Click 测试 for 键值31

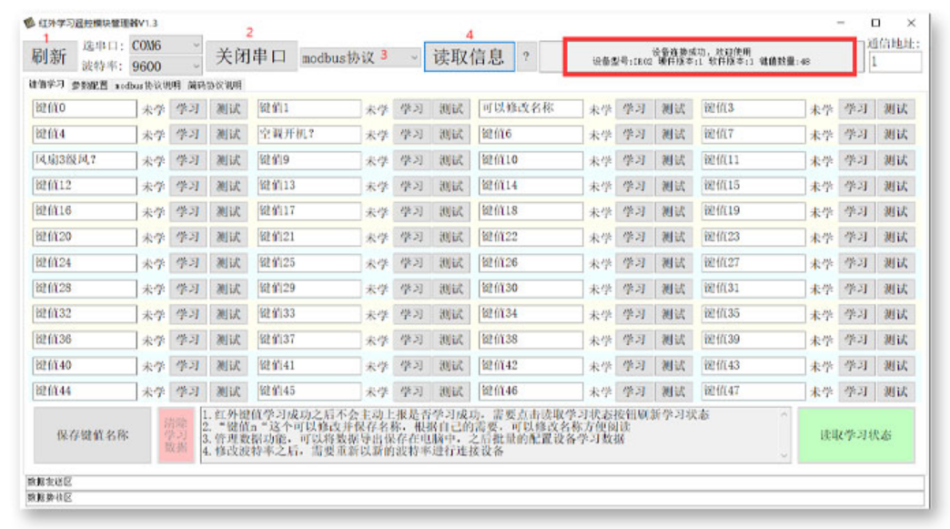[895, 289]
